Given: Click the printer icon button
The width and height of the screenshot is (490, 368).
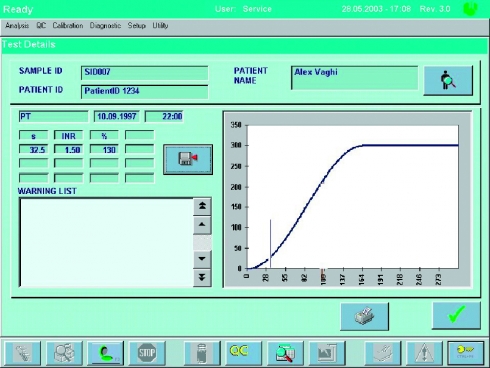Looking at the screenshot, I should (x=364, y=316).
